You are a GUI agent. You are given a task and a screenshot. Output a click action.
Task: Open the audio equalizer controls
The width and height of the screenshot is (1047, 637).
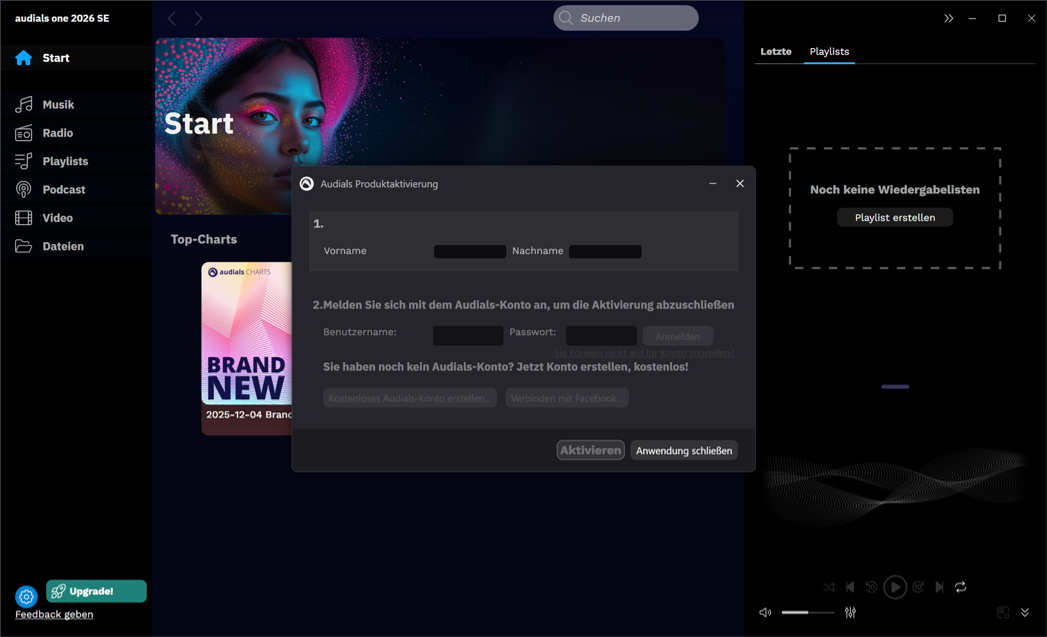[850, 612]
